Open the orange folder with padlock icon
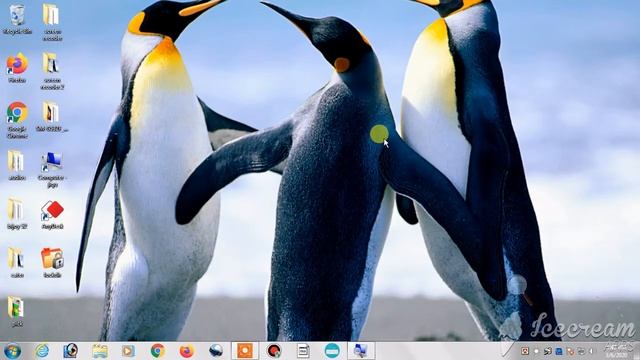 point(52,262)
